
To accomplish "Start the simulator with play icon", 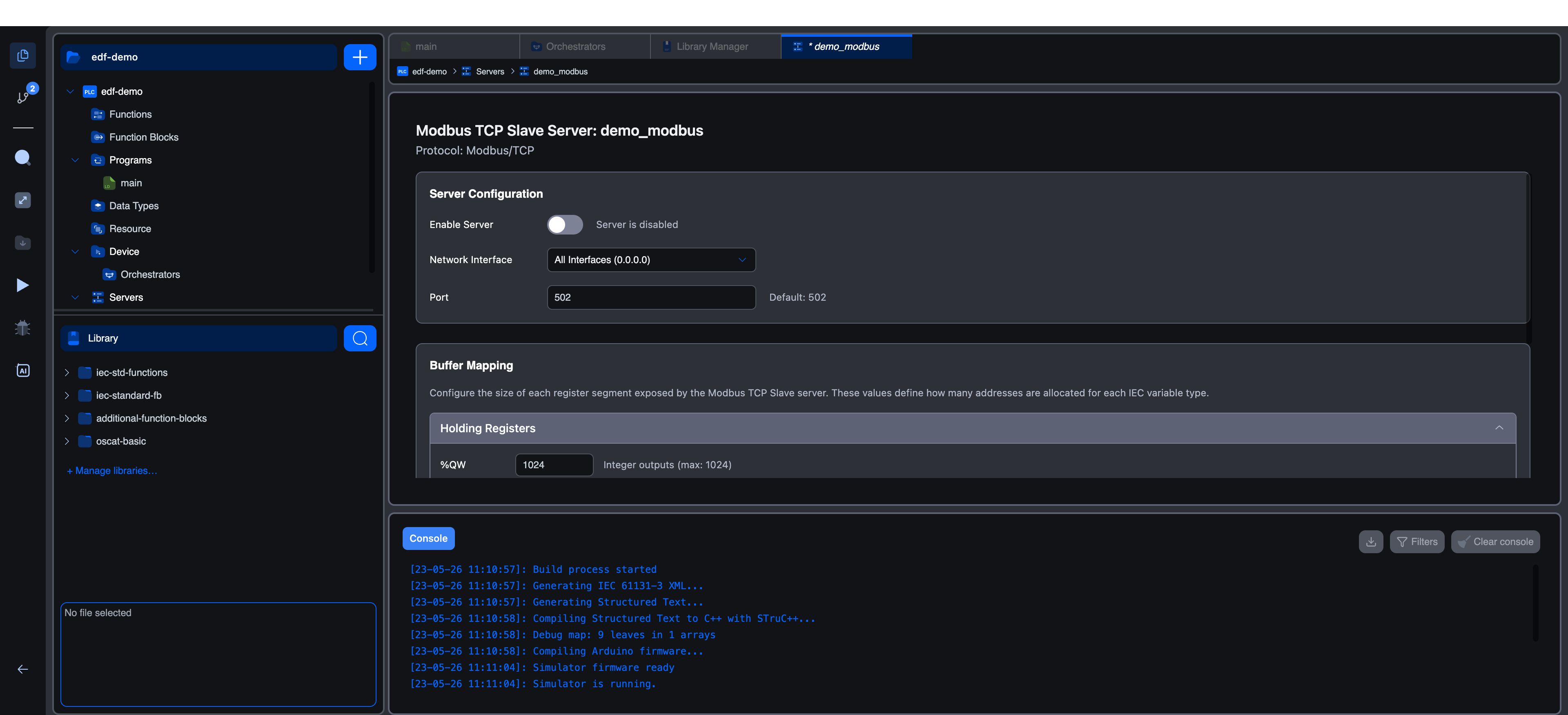I will [22, 285].
